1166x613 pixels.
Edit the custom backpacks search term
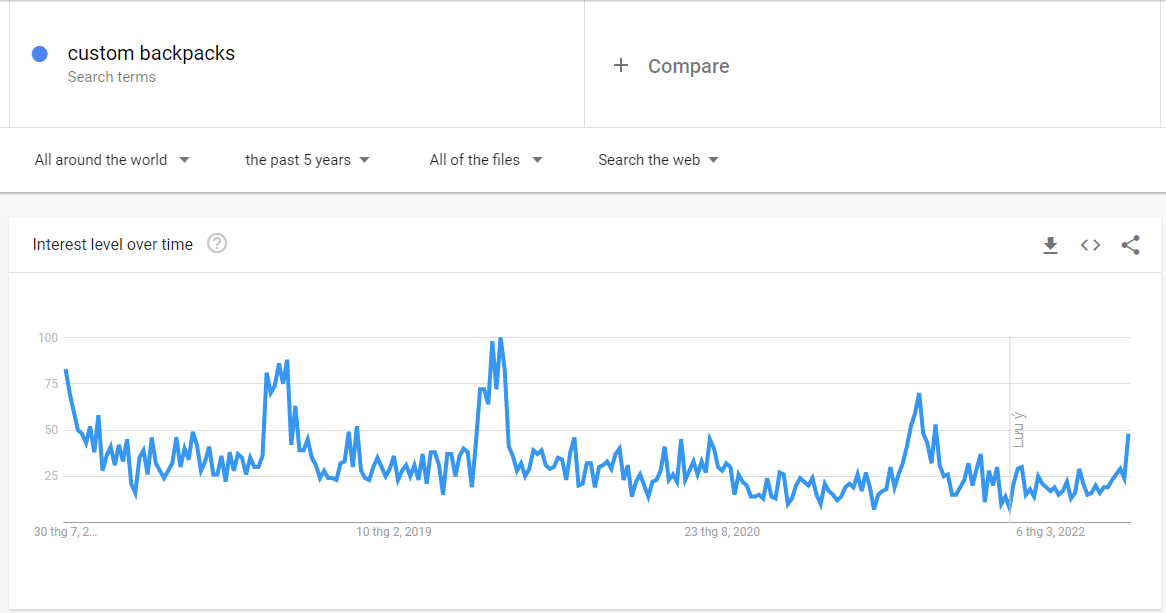[151, 53]
